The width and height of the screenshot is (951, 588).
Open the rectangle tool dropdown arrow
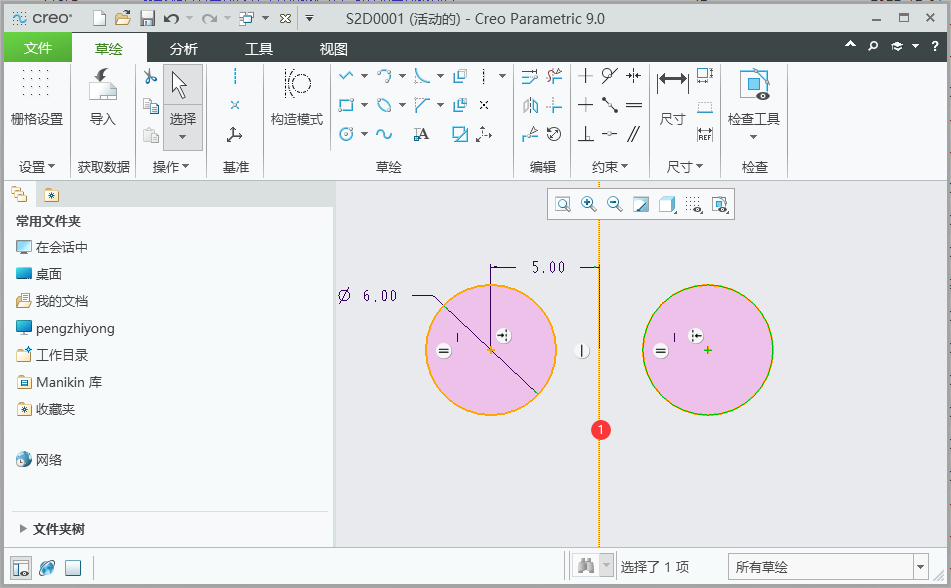(365, 106)
